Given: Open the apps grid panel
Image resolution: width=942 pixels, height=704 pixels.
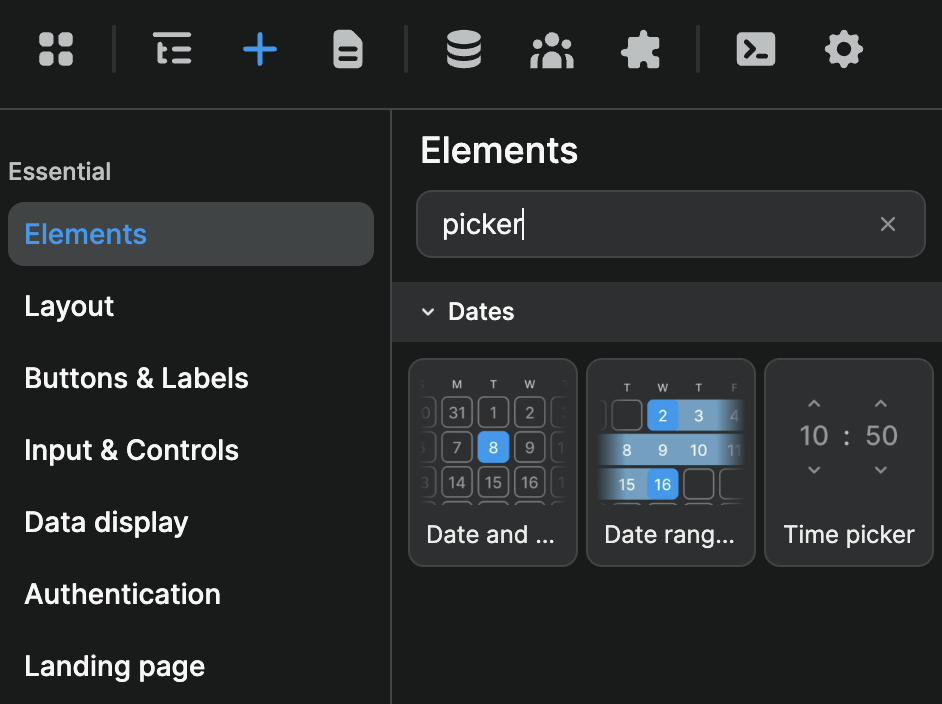Looking at the screenshot, I should pos(55,49).
